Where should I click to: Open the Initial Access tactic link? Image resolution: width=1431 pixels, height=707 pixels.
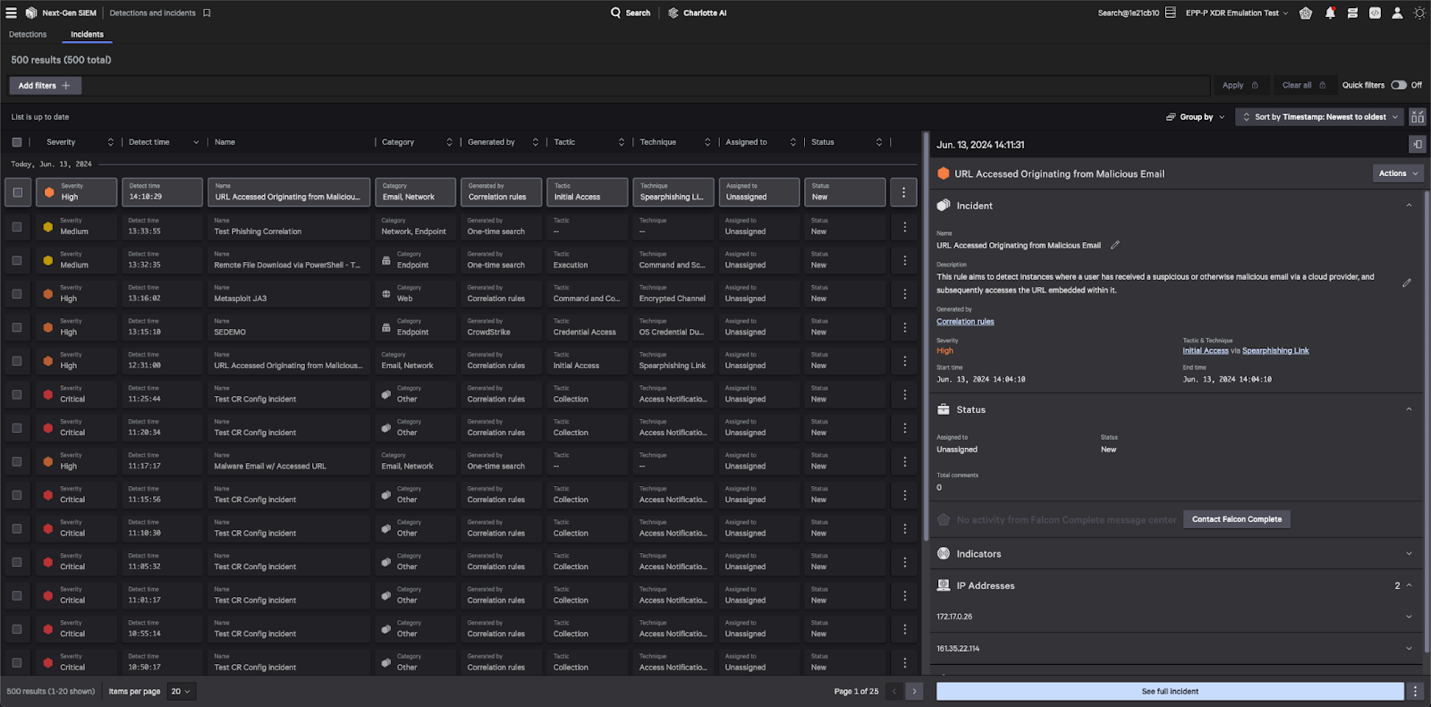[x=1205, y=351]
